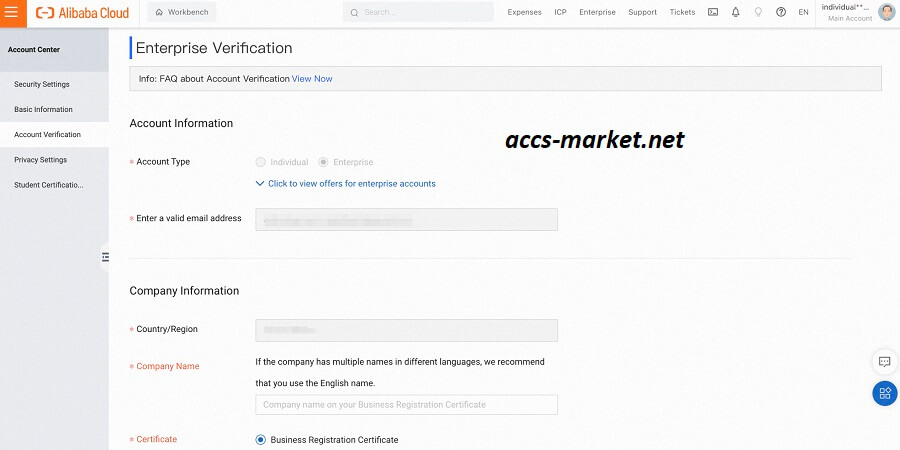
Task: Open the Expenses menu
Action: (x=525, y=12)
